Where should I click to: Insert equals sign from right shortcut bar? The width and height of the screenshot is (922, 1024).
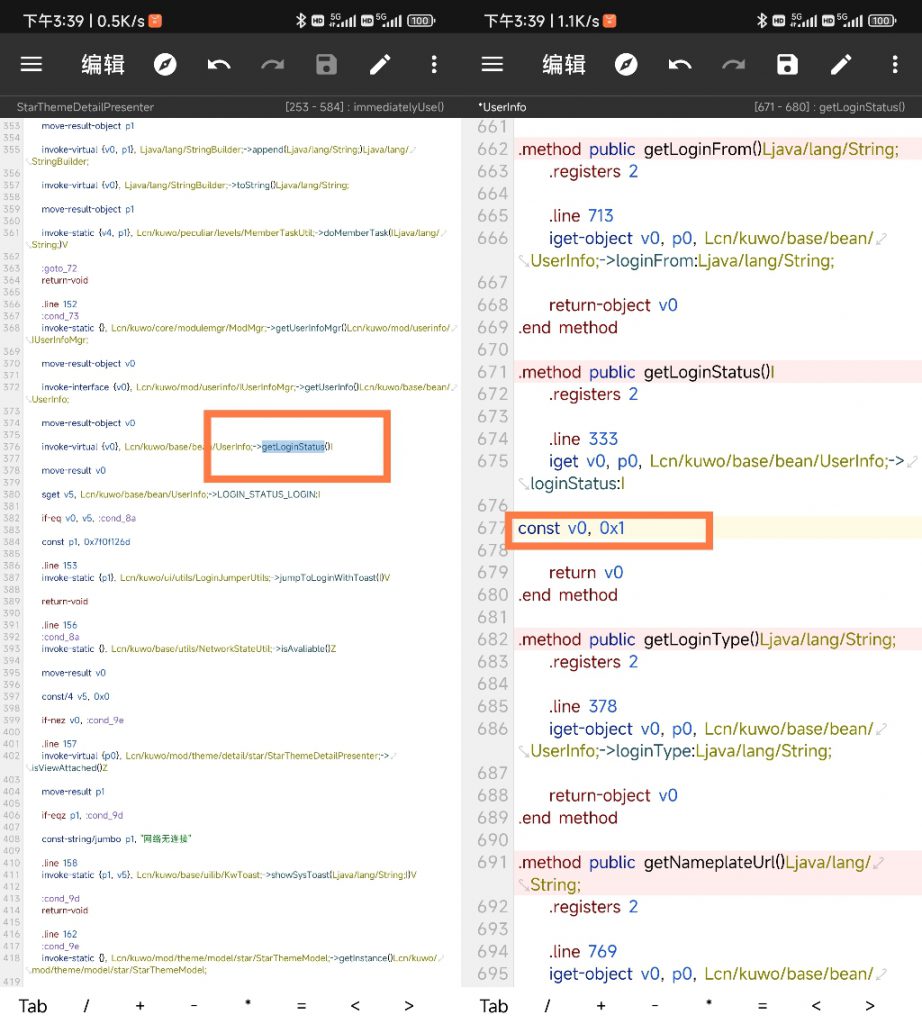tap(762, 1006)
